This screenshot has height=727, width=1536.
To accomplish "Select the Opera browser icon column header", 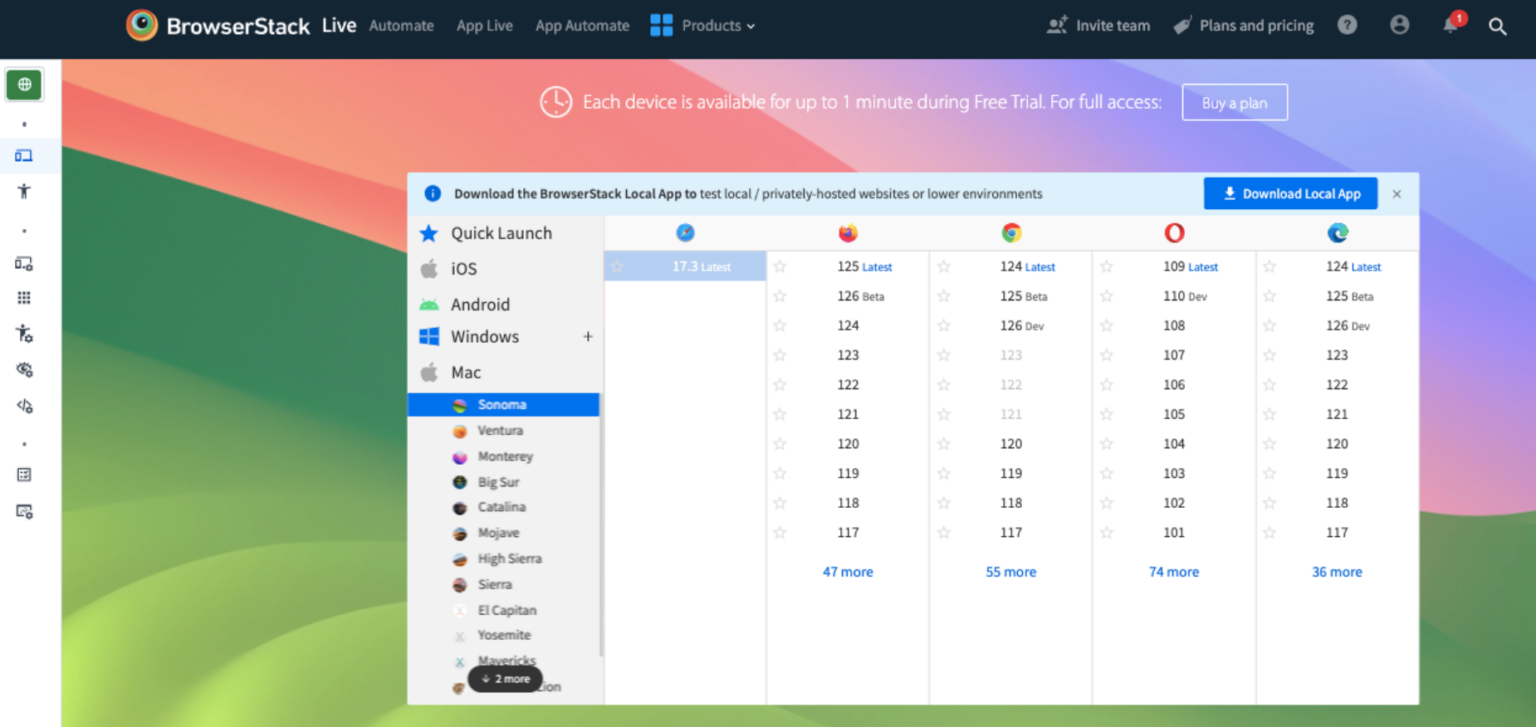I will pos(1174,232).
